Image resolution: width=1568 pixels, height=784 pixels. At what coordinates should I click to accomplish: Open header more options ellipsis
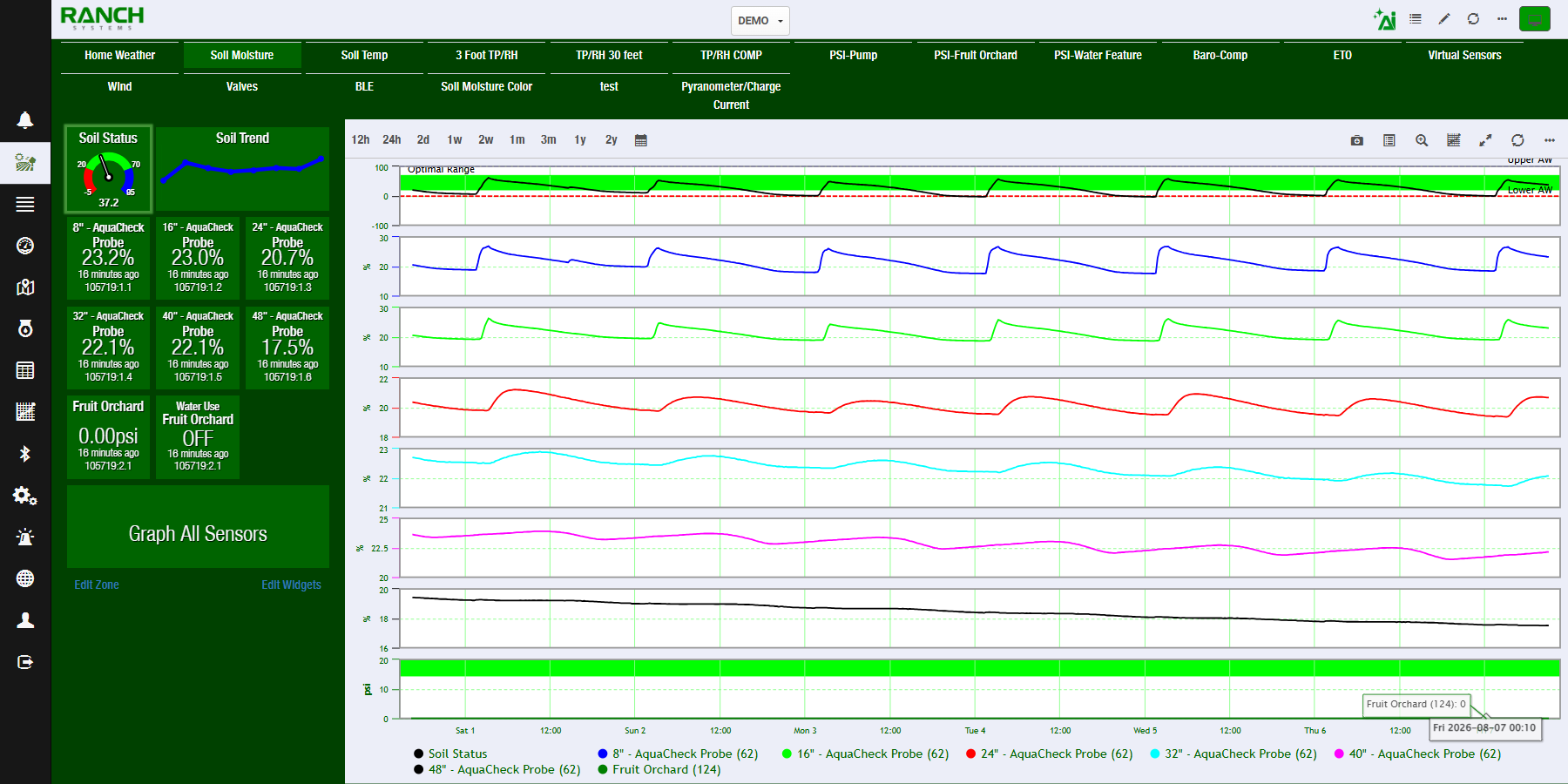[1502, 18]
